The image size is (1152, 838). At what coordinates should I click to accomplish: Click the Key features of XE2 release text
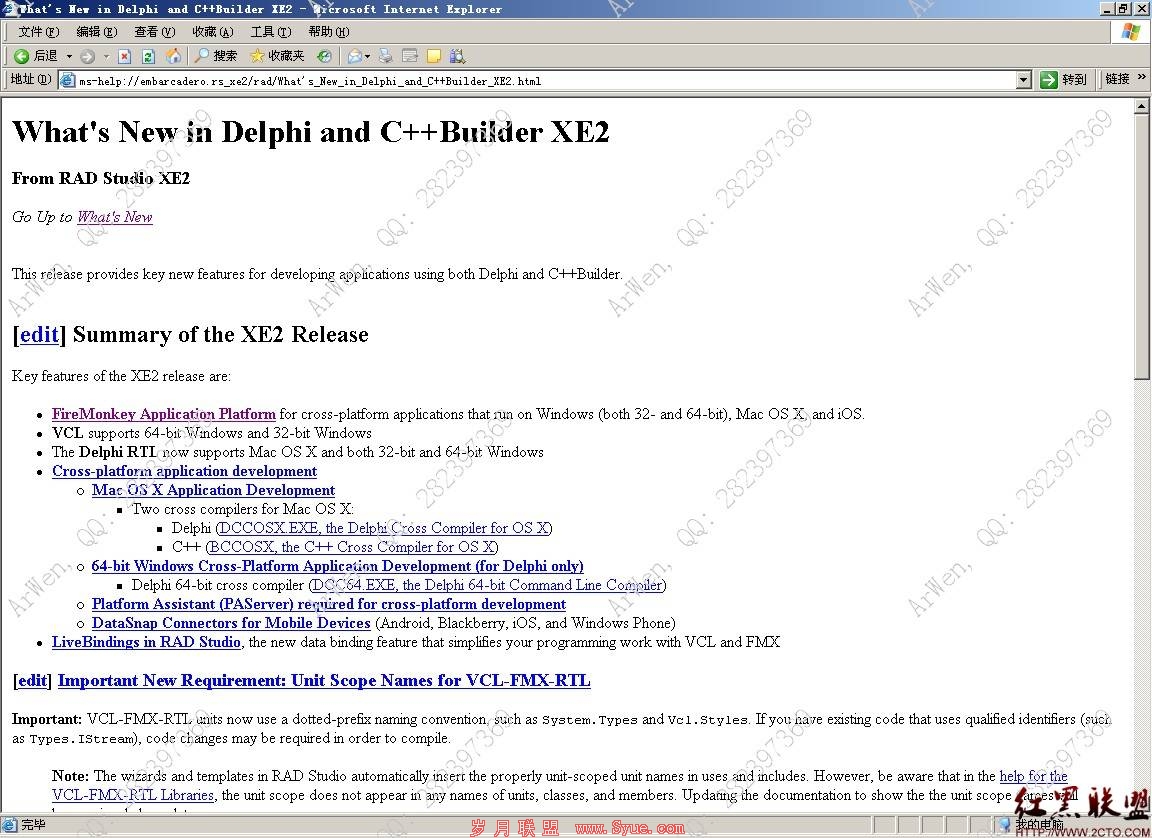(121, 376)
